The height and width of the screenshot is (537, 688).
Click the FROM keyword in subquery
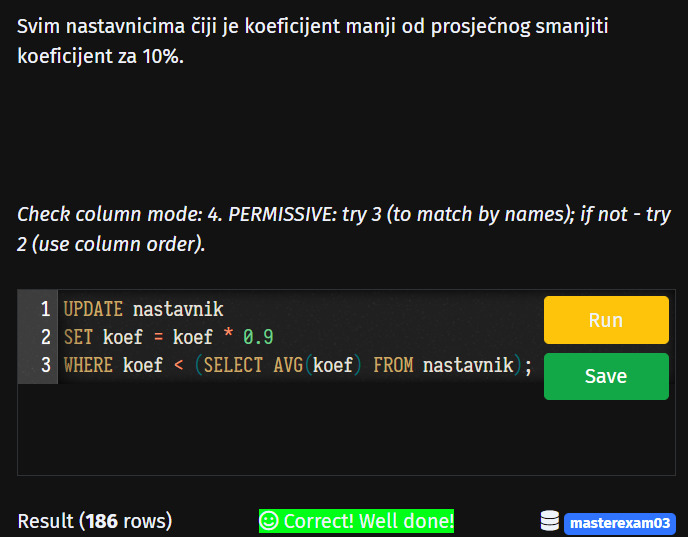coord(393,365)
